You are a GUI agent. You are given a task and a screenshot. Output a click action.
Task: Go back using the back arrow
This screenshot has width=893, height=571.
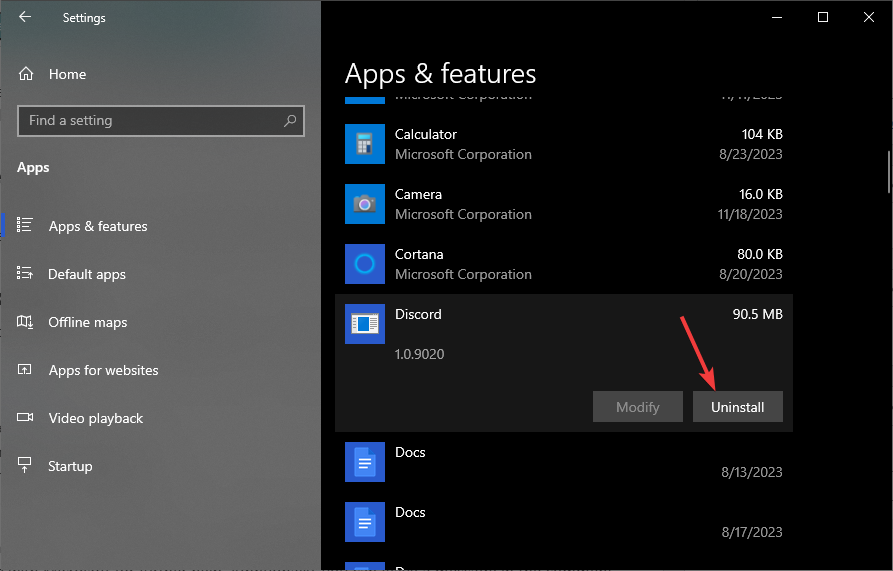[25, 17]
